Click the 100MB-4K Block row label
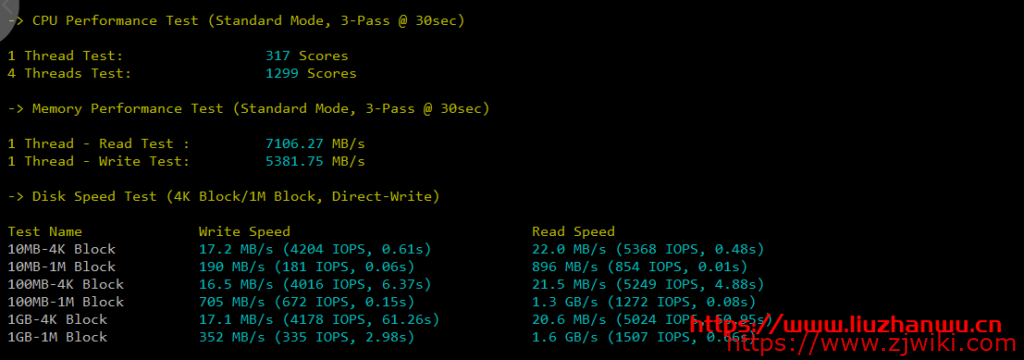This screenshot has height=360, width=1024. click(65, 285)
